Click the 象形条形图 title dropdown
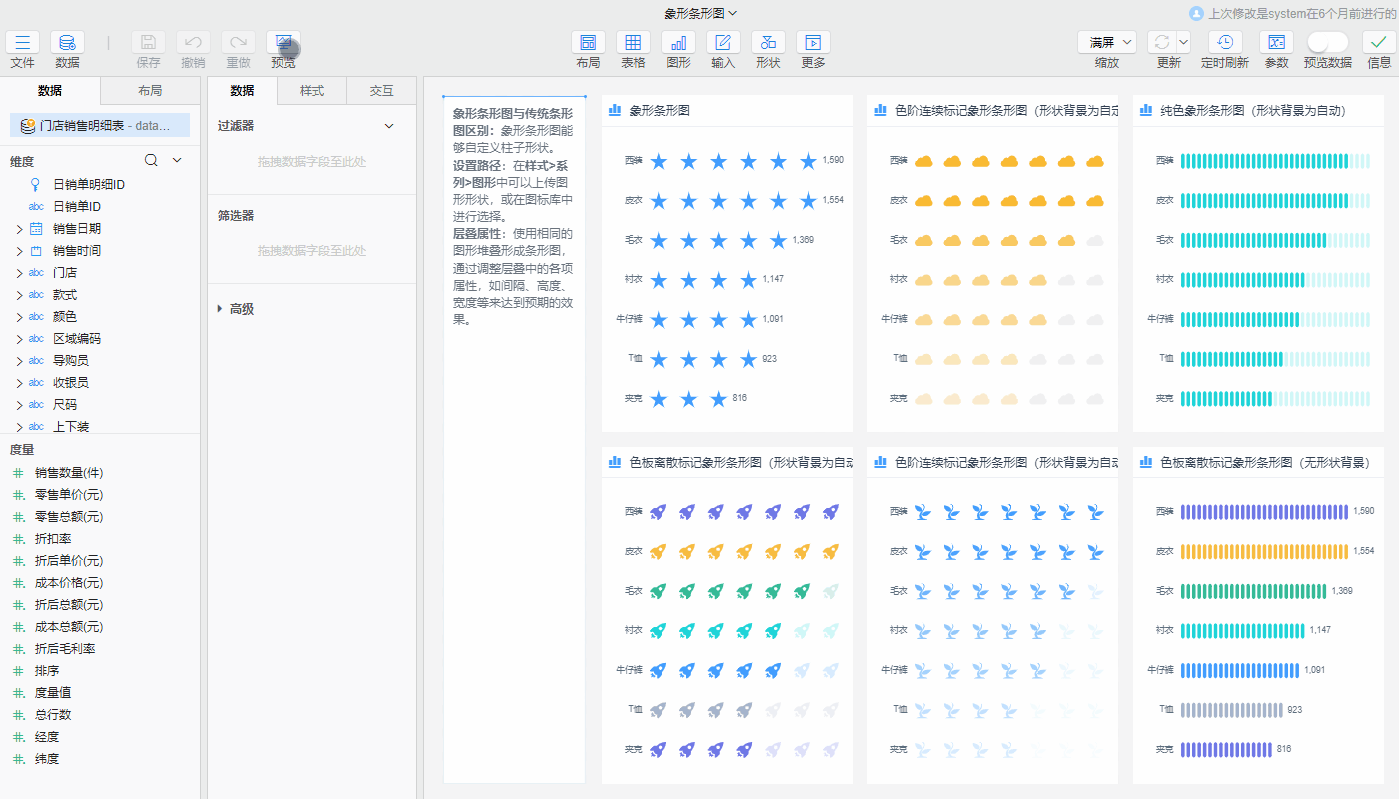Screen dimensions: 1399x799 pyautogui.click(x=700, y=13)
